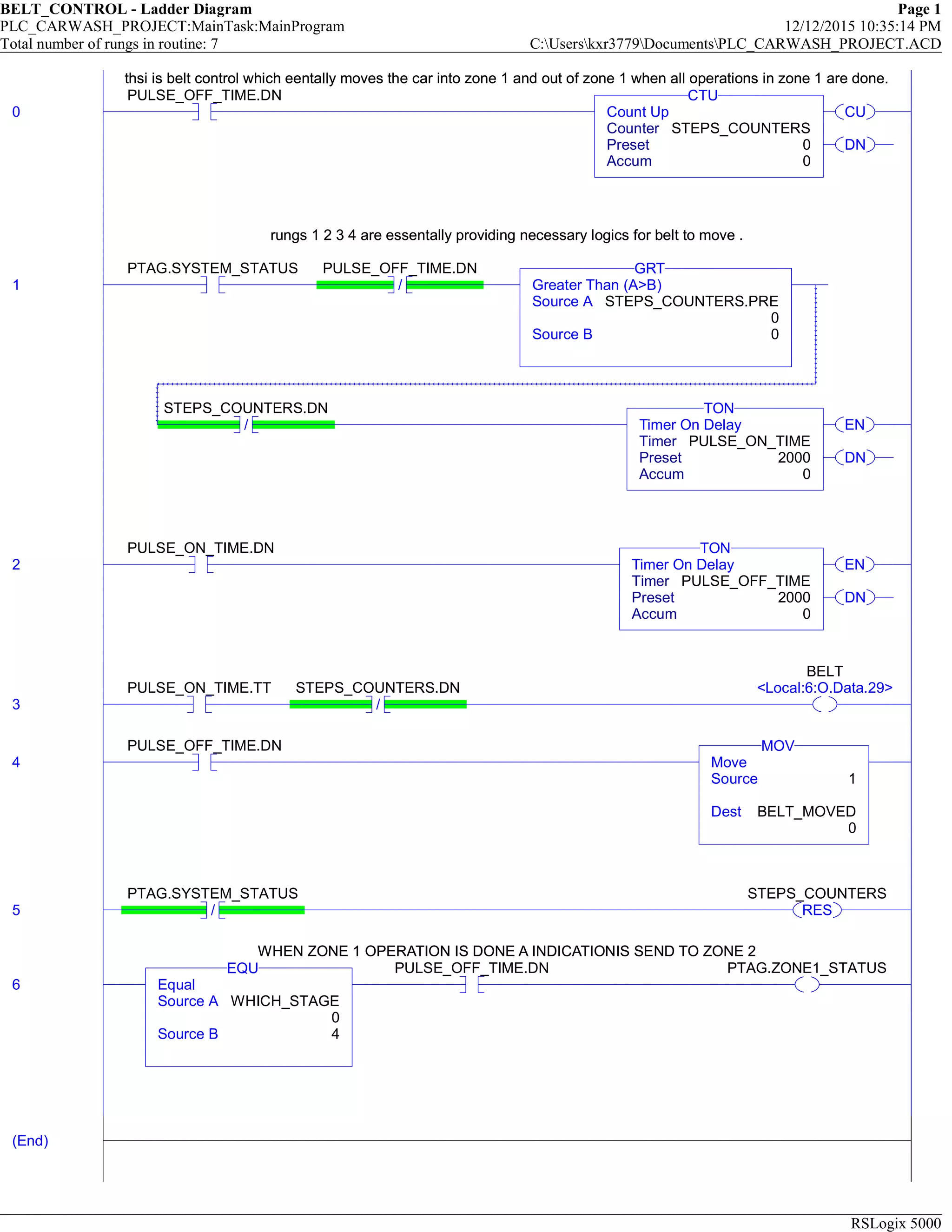Select the BELT output coil
Image resolution: width=952 pixels, height=1232 pixels.
pyautogui.click(x=825, y=704)
